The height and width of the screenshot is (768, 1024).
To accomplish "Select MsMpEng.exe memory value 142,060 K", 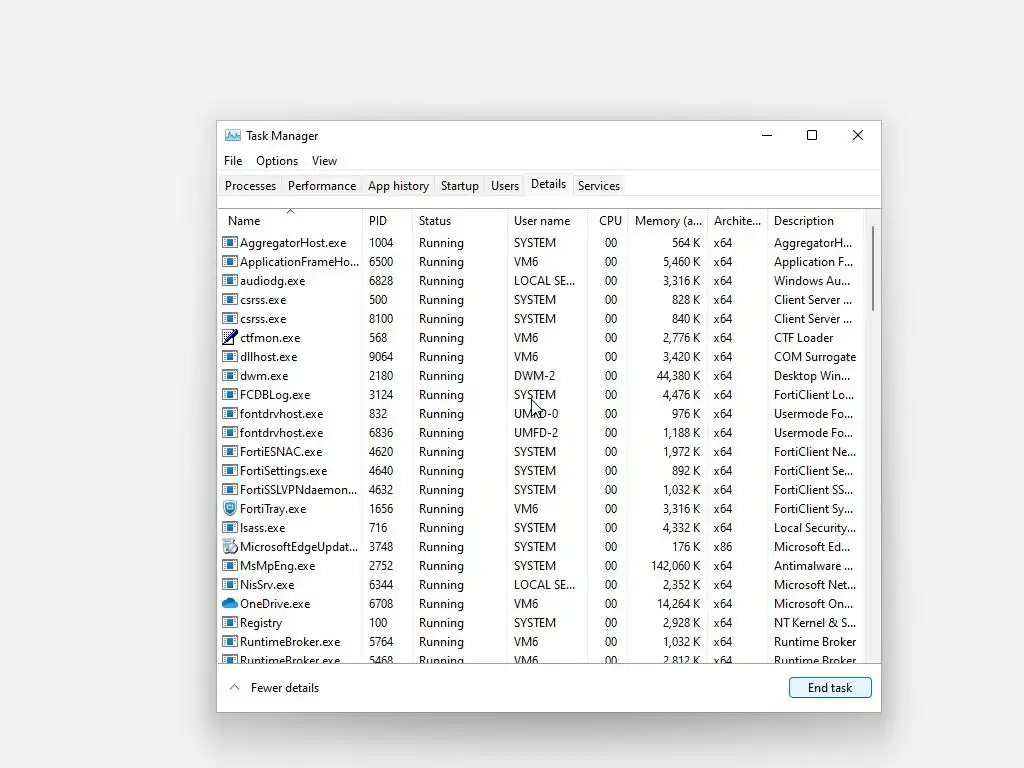I will click(x=675, y=566).
